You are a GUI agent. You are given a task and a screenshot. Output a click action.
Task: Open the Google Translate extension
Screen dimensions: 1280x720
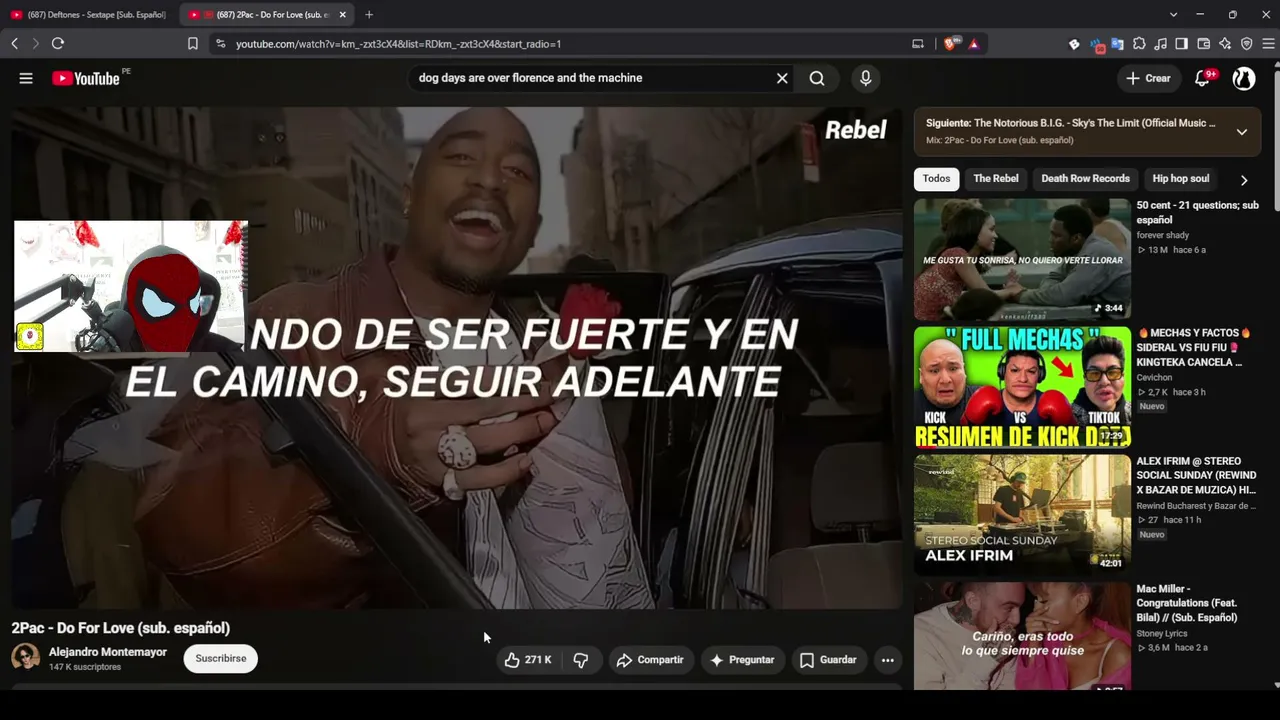1117,44
